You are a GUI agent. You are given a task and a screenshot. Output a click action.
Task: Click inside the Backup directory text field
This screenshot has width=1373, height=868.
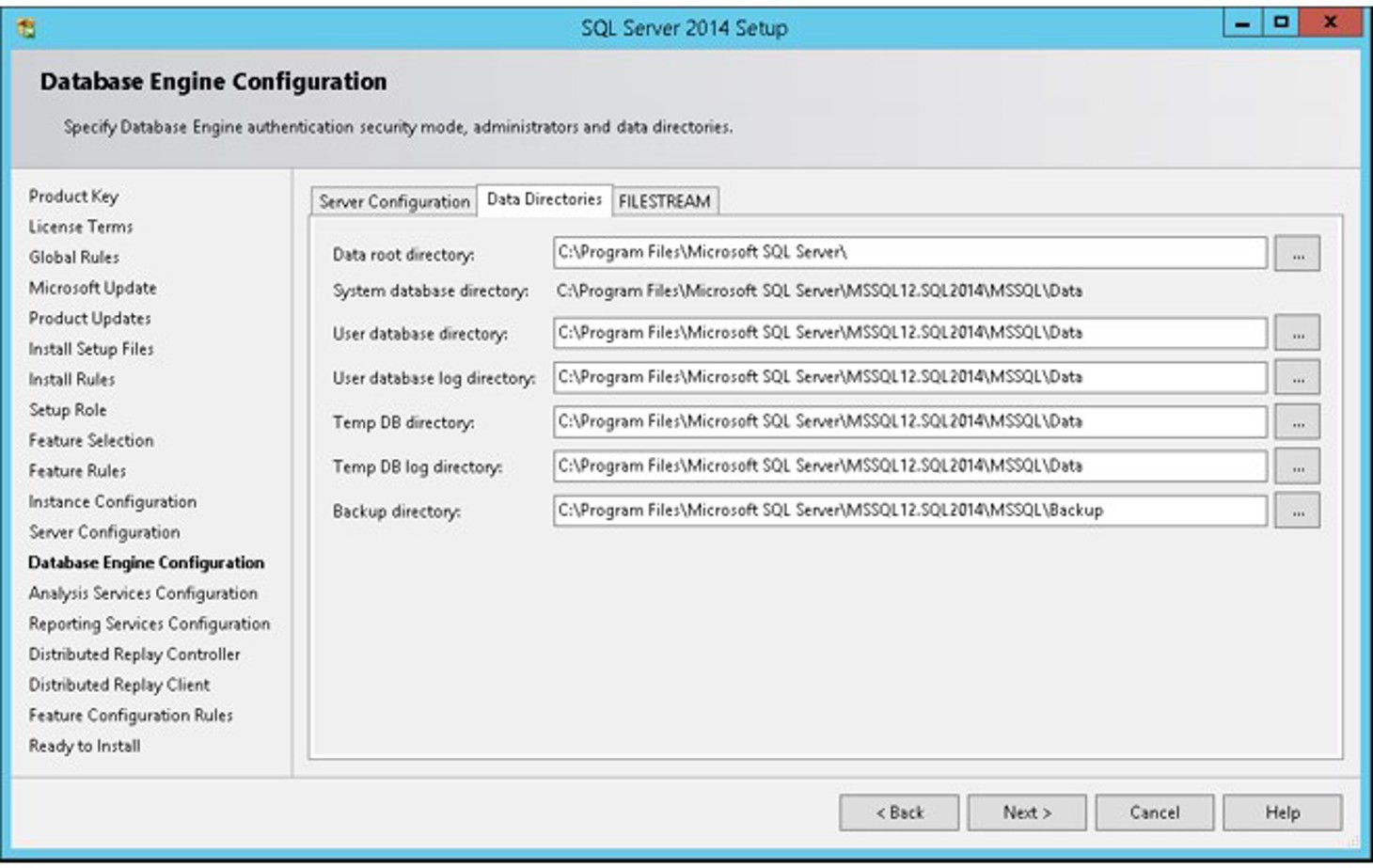click(909, 510)
